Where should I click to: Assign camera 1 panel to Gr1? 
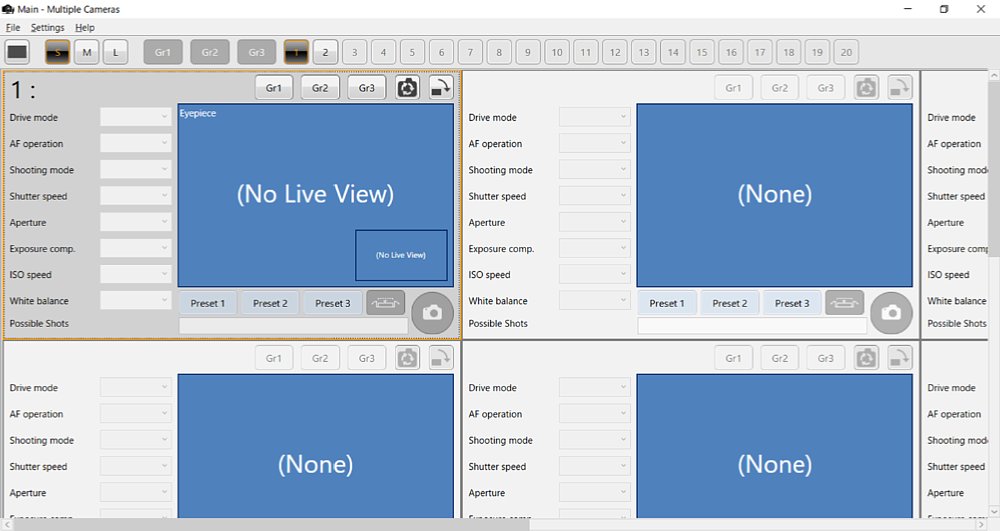point(274,88)
